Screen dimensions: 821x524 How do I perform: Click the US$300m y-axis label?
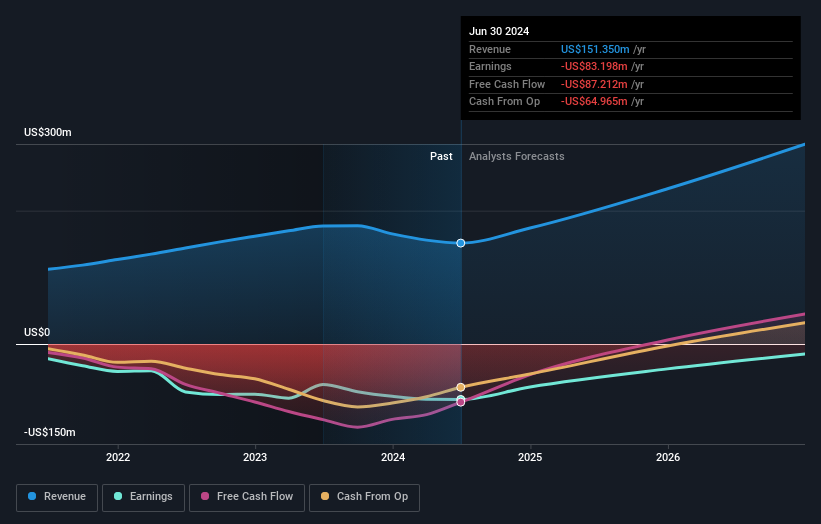[48, 132]
